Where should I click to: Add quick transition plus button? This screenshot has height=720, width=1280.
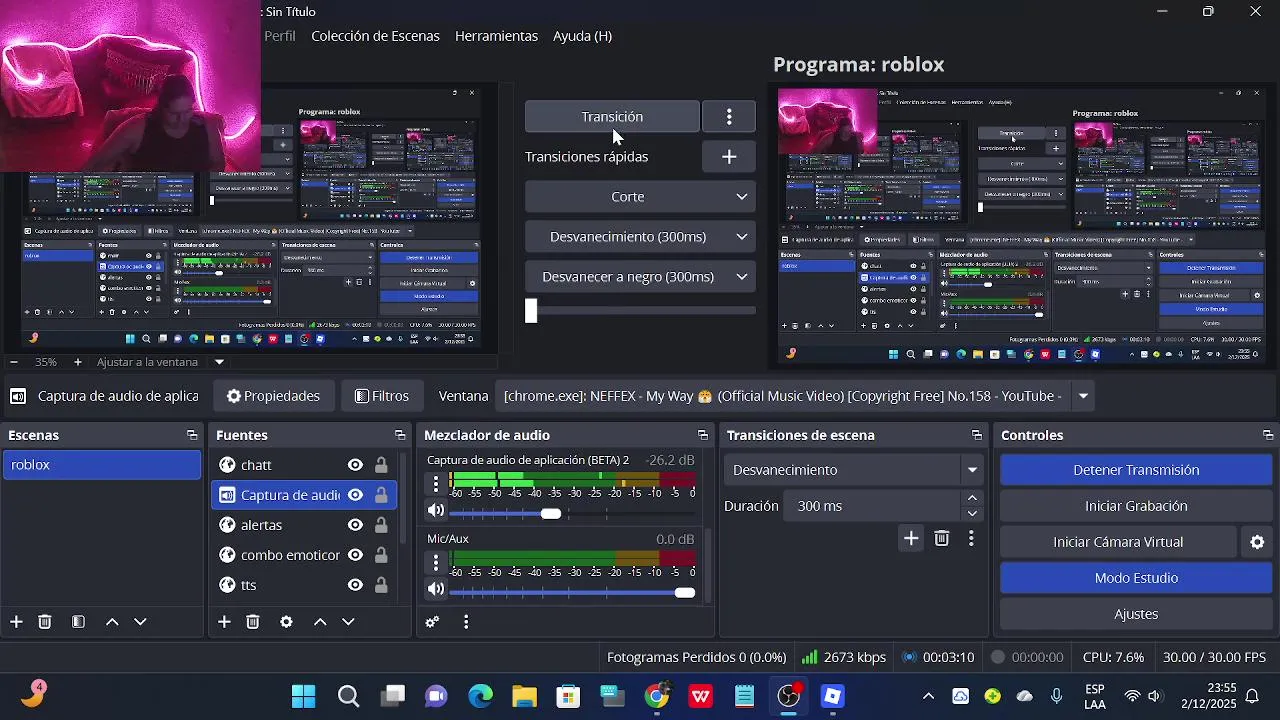729,157
